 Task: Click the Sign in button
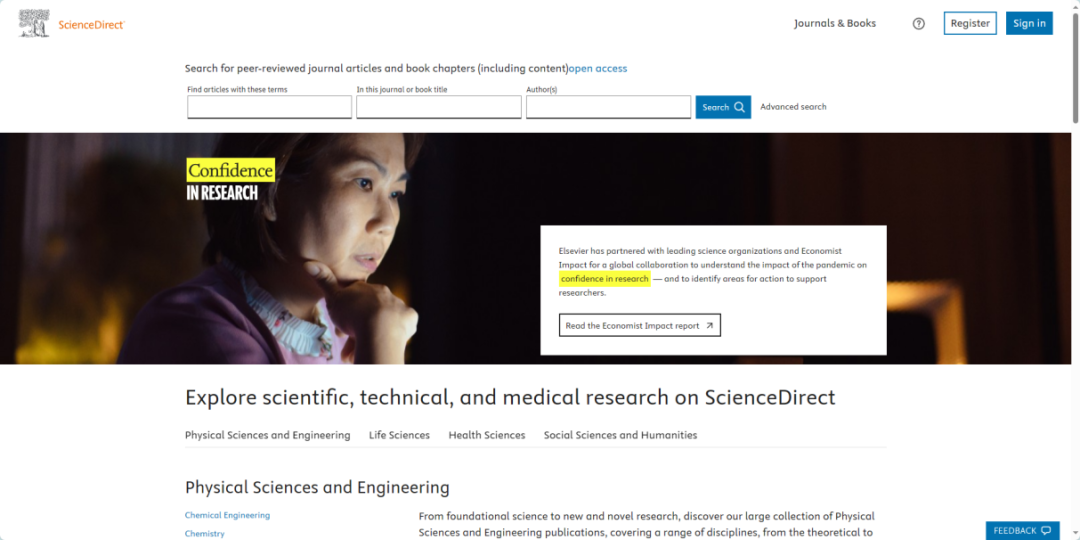coord(1029,23)
